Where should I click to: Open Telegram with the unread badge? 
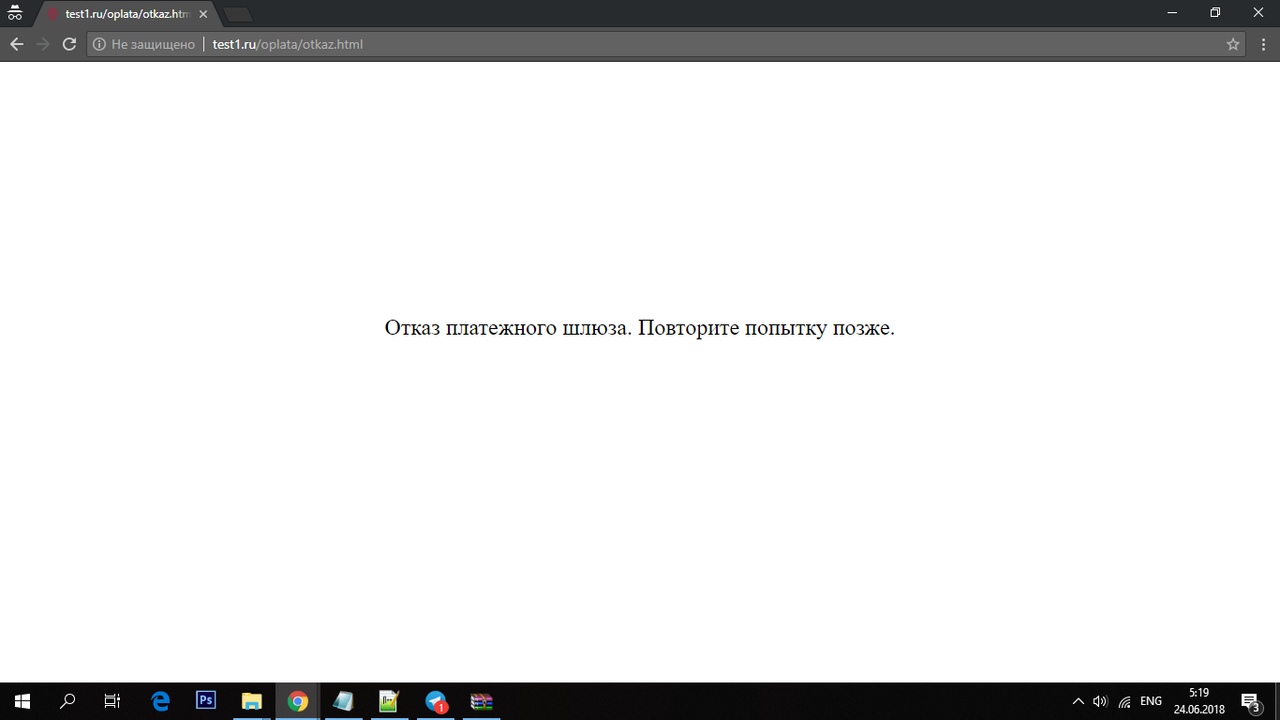435,701
